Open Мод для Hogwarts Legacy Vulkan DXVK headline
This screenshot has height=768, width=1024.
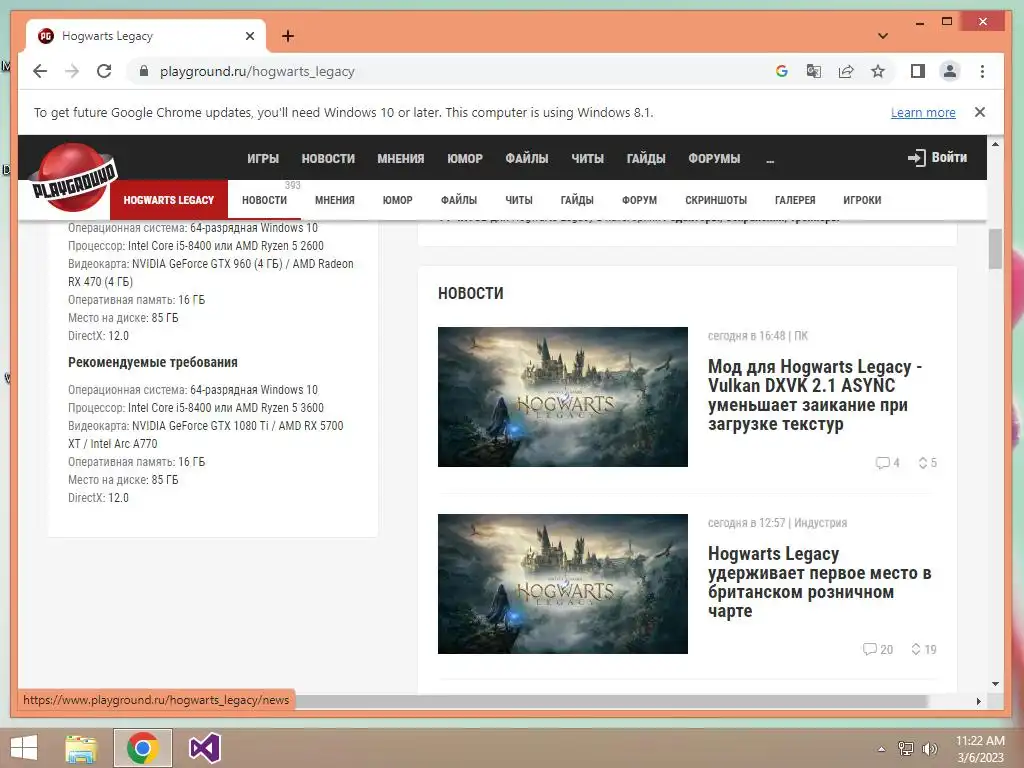pyautogui.click(x=814, y=395)
